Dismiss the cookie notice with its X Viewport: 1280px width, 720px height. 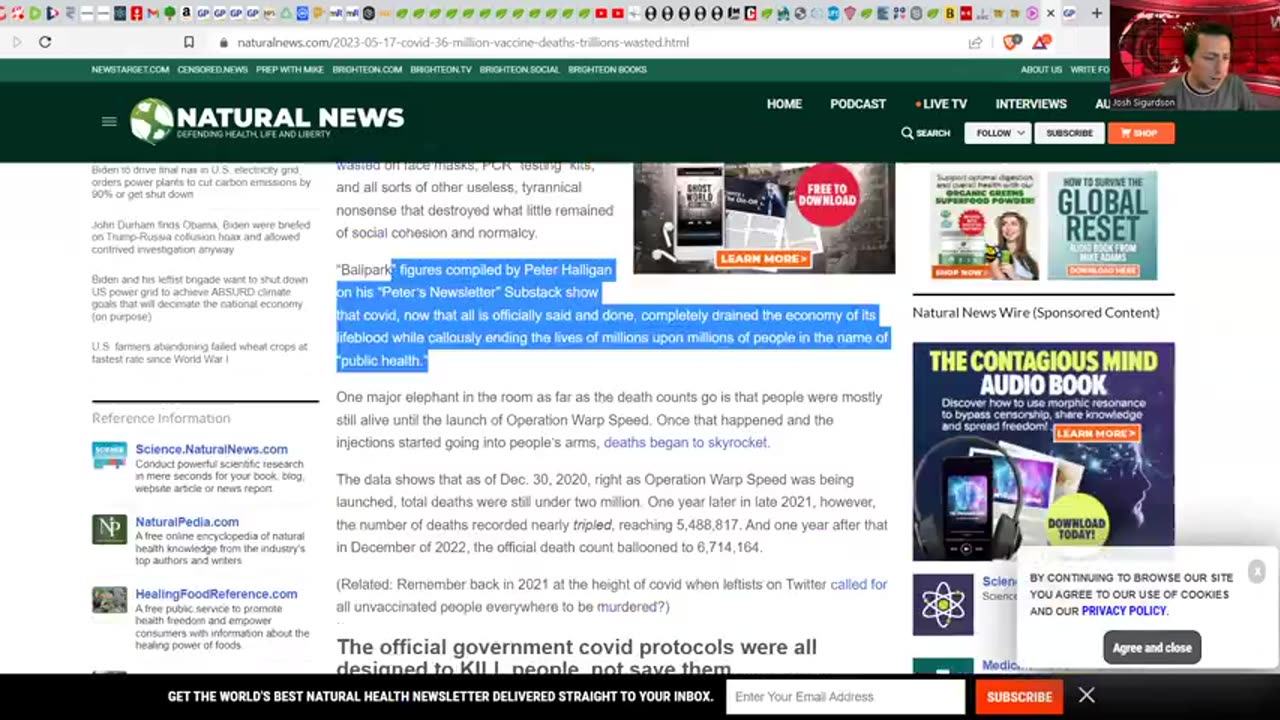point(1256,571)
